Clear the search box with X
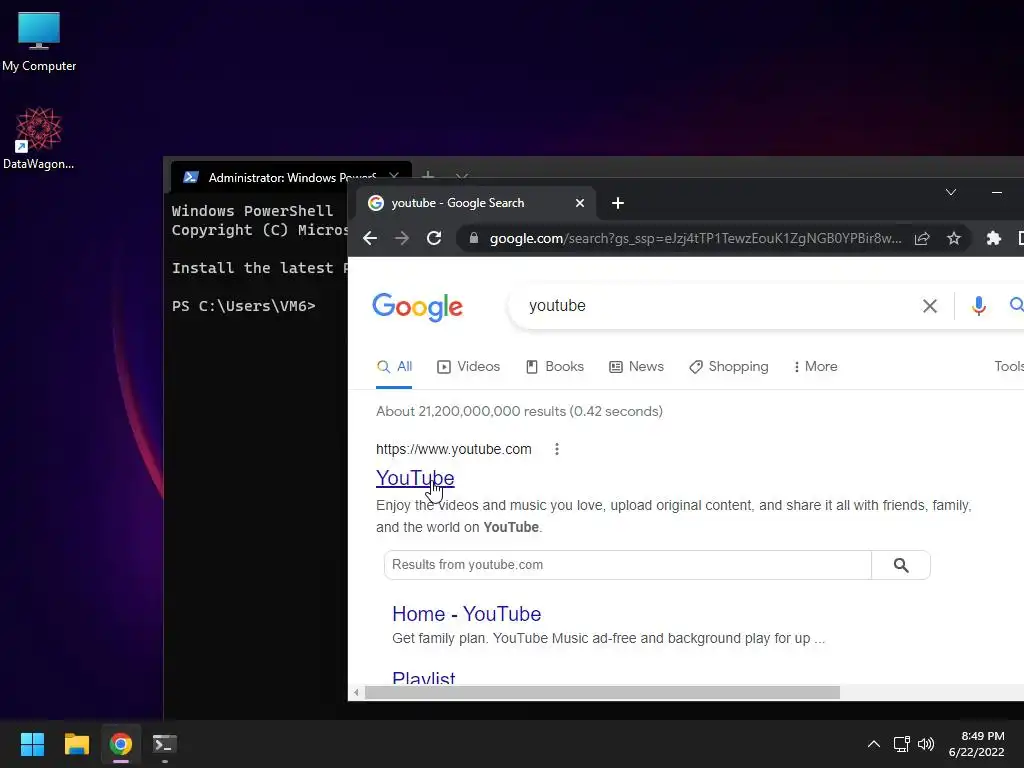The height and width of the screenshot is (768, 1024). [x=929, y=306]
